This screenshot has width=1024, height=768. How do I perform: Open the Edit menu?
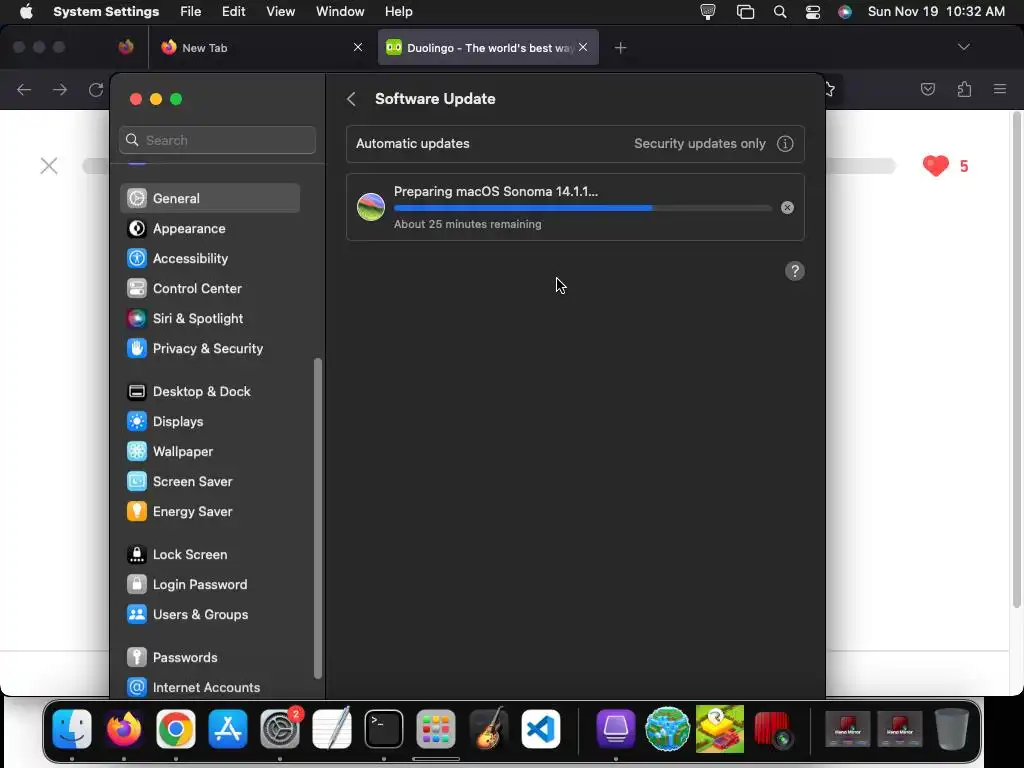coord(233,12)
